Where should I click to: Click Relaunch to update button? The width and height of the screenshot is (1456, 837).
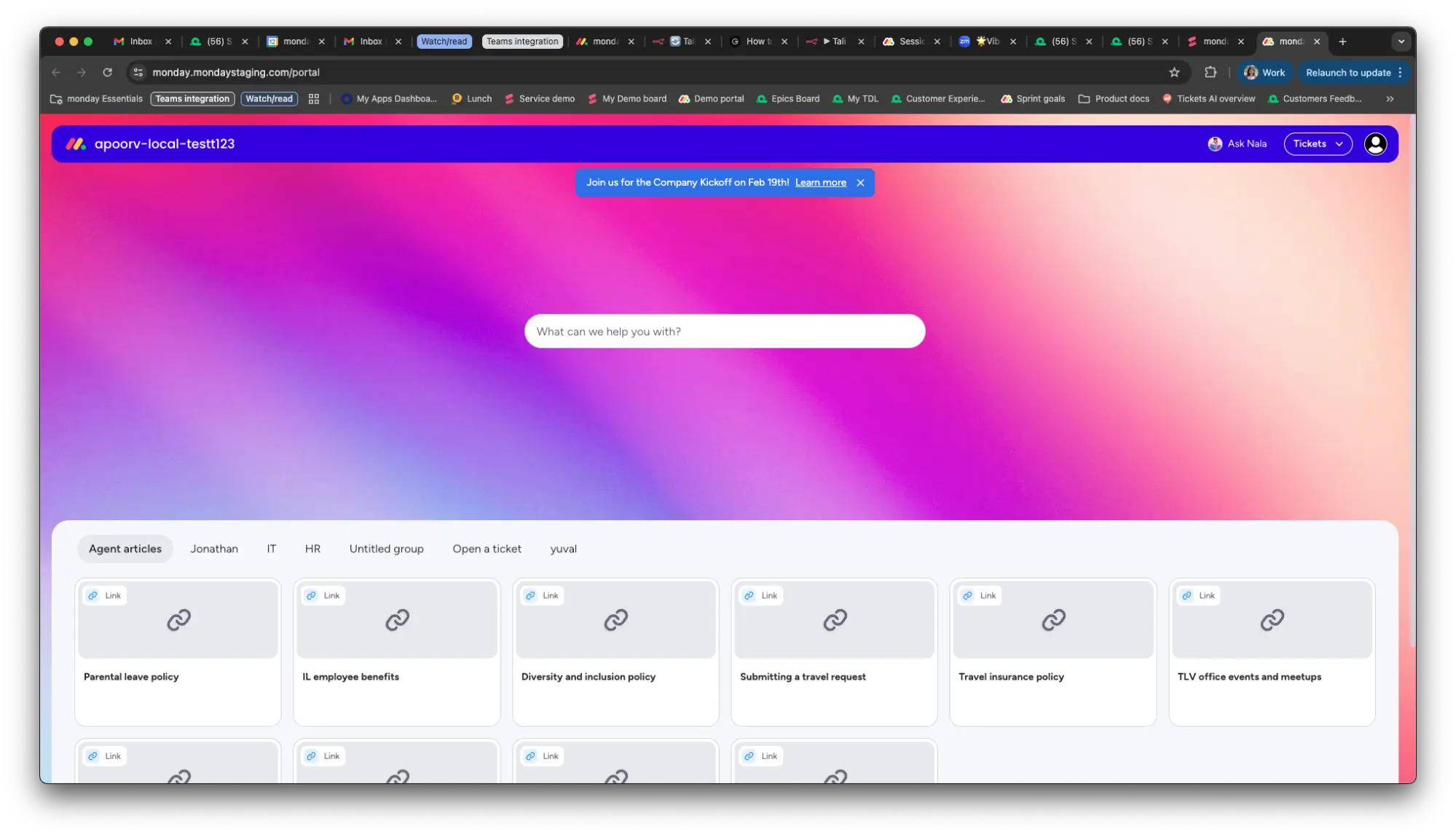pyautogui.click(x=1347, y=73)
